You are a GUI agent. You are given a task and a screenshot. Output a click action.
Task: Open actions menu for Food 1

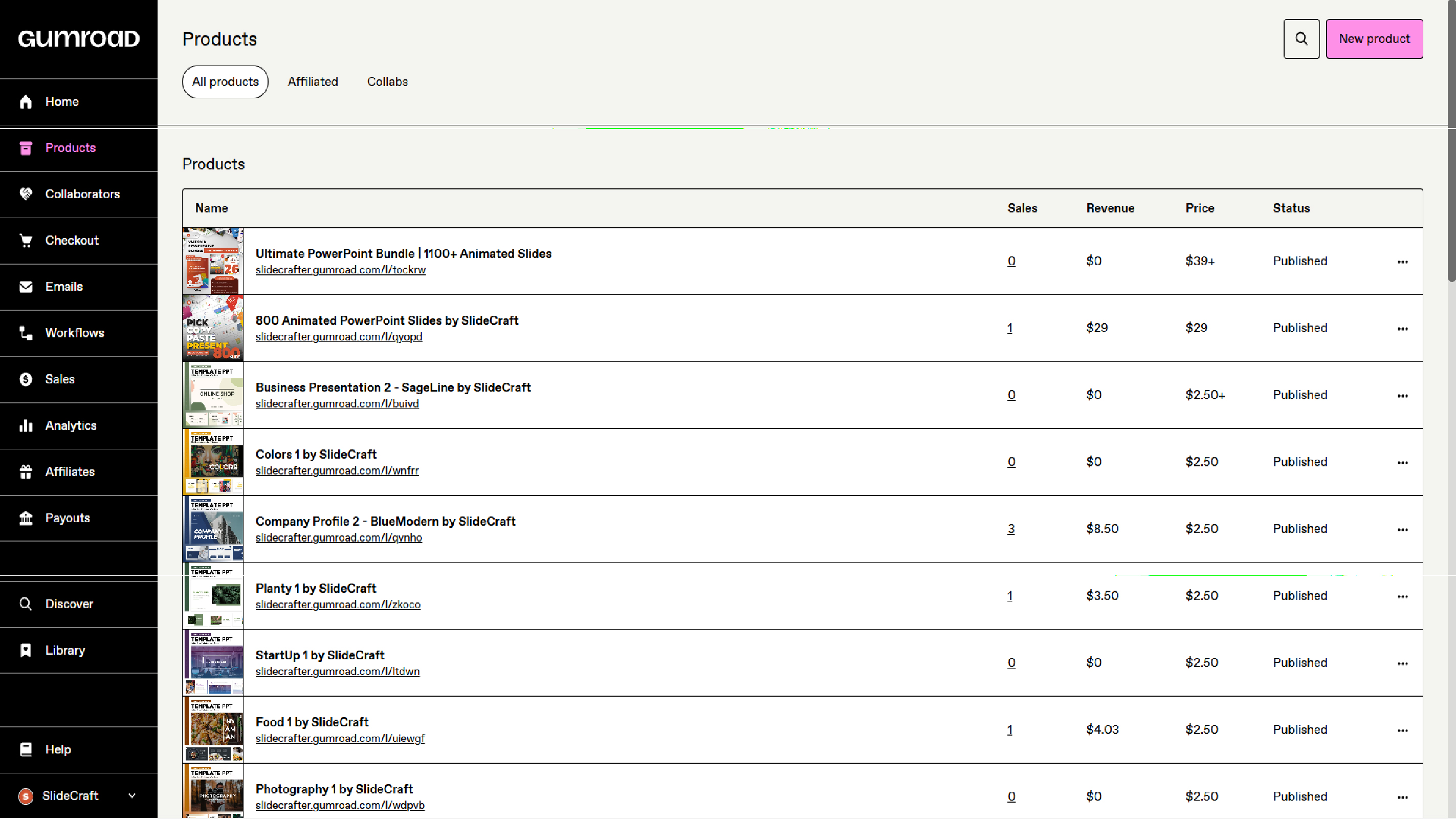(1402, 730)
